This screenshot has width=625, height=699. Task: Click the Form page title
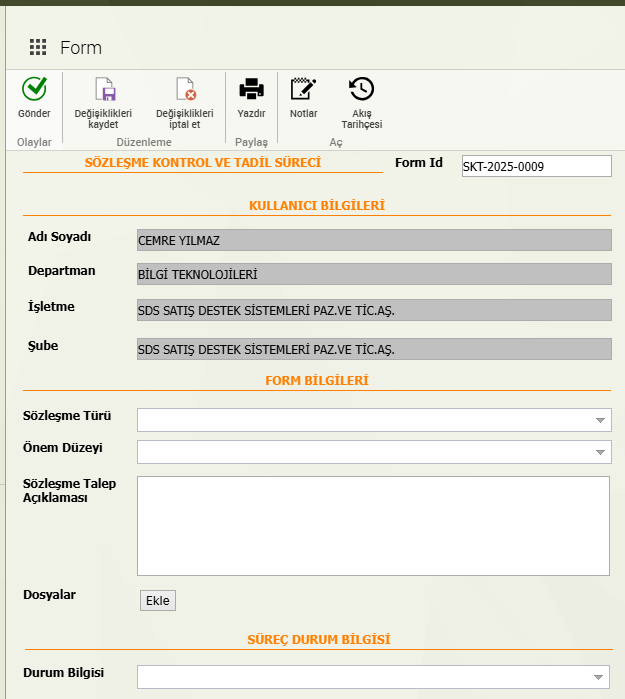tap(81, 48)
